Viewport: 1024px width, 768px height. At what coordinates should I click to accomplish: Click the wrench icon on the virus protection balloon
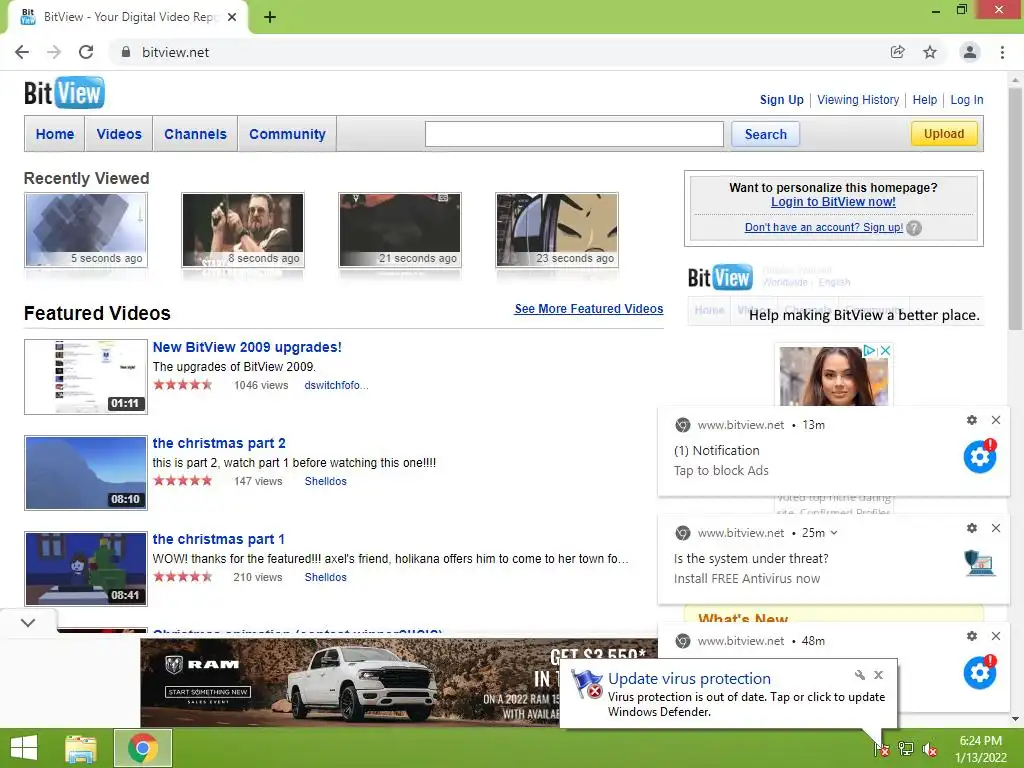click(859, 675)
